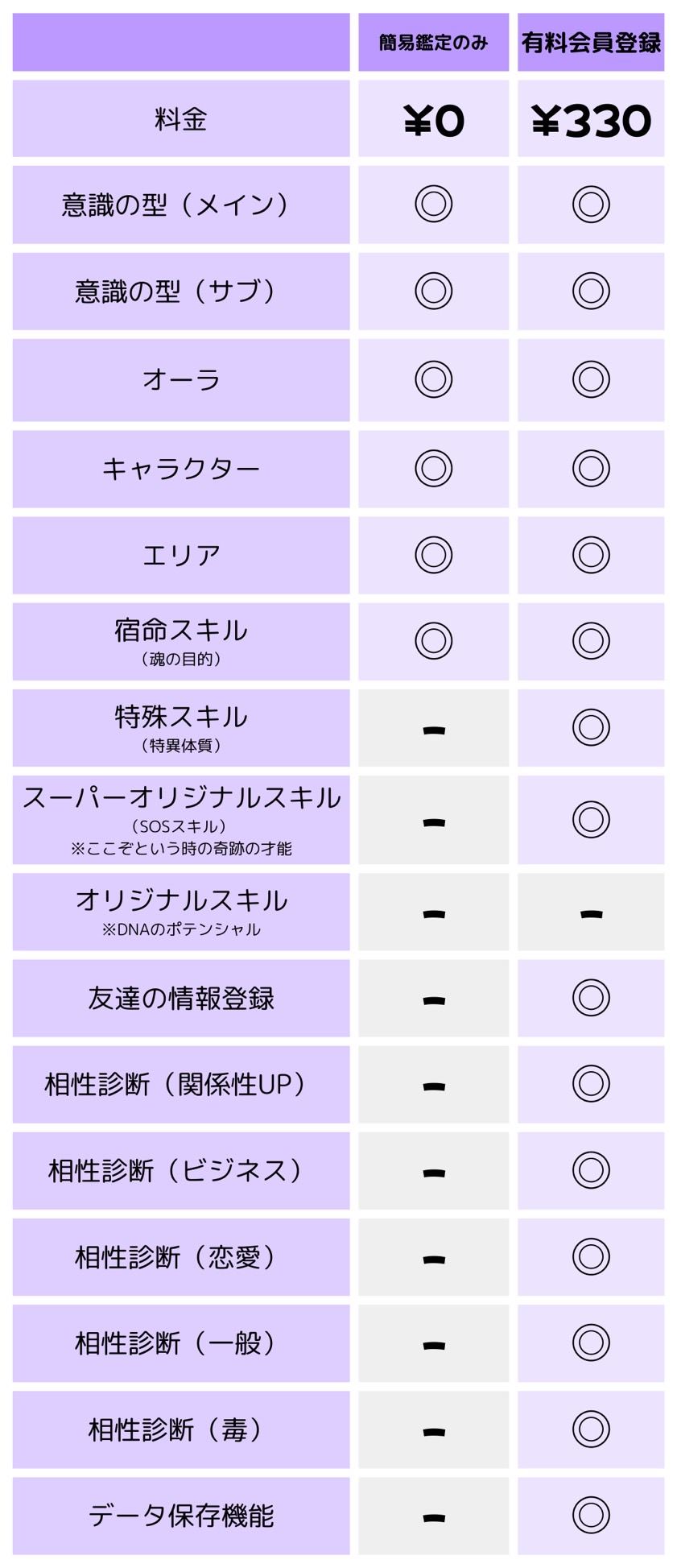Click the double circle for キャラクター under 有料会員登録

click(x=591, y=468)
